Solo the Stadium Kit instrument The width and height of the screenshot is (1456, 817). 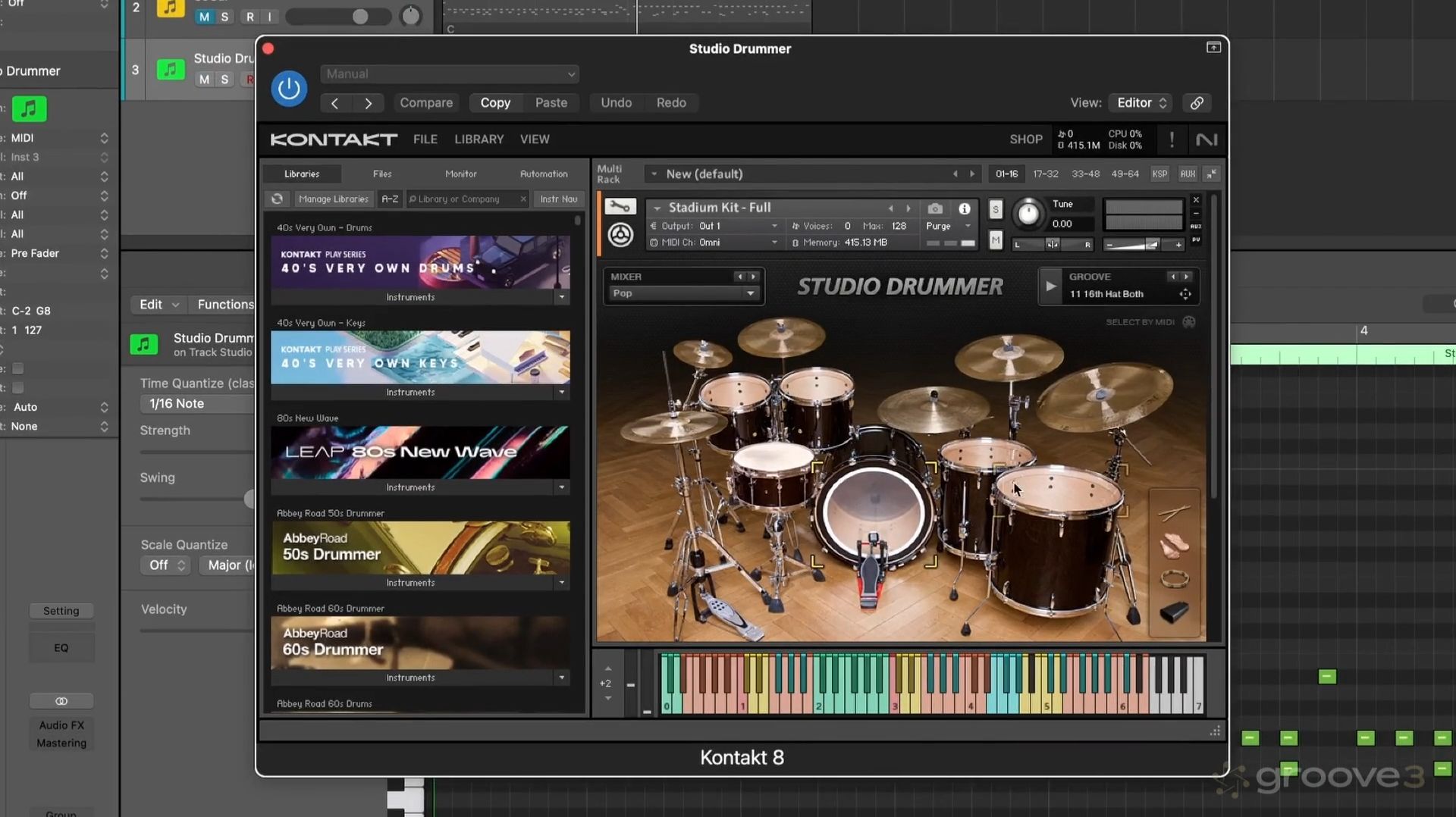[x=995, y=209]
